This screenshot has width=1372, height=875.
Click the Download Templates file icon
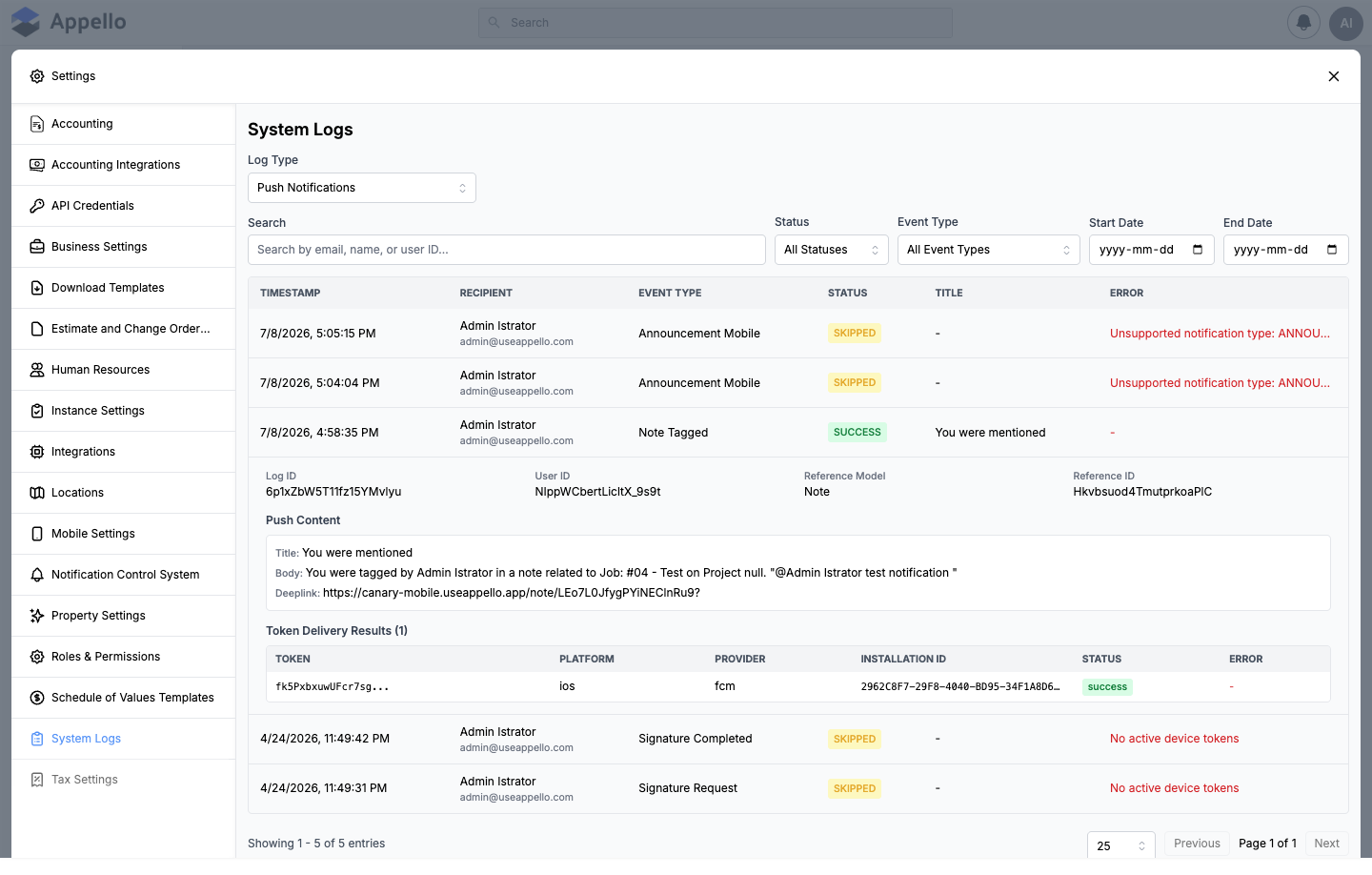click(x=37, y=288)
